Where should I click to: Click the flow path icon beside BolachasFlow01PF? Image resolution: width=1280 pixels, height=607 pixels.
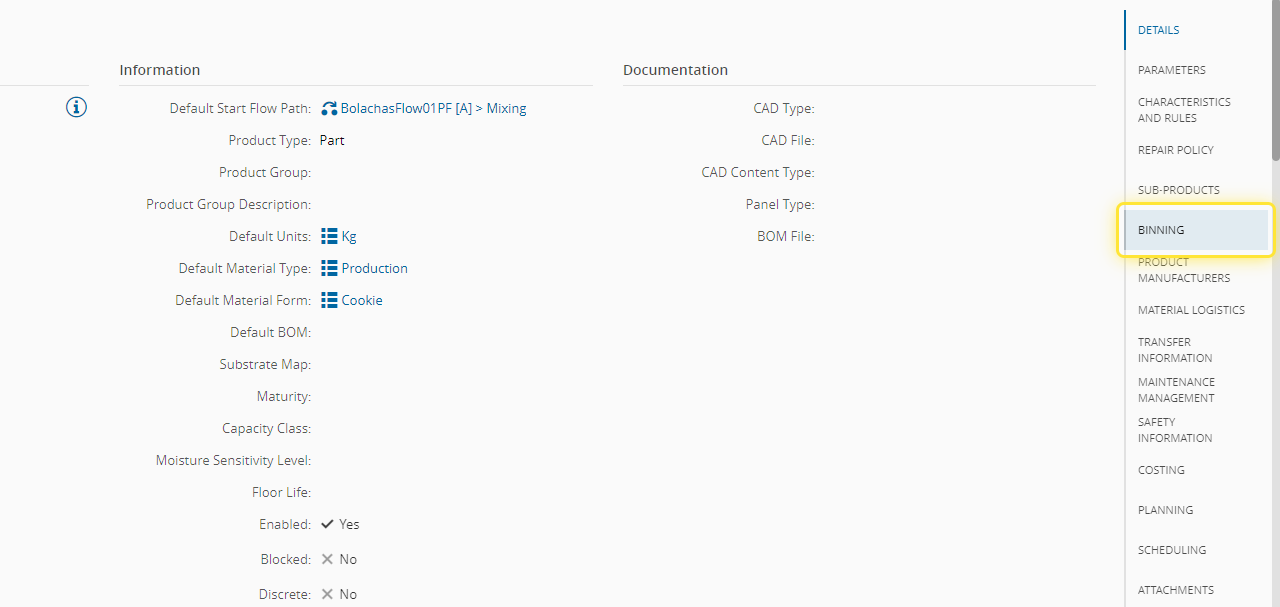pyautogui.click(x=329, y=108)
